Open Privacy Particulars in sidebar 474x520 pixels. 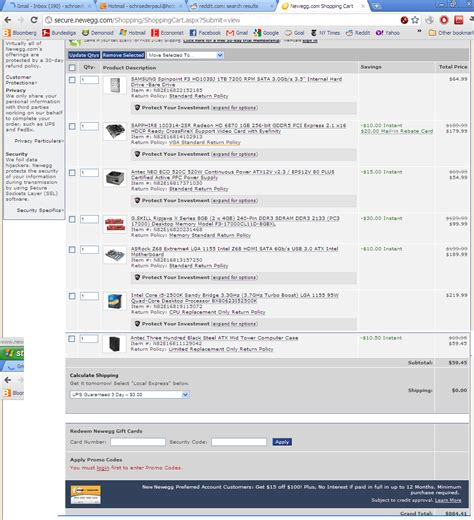click(38, 141)
